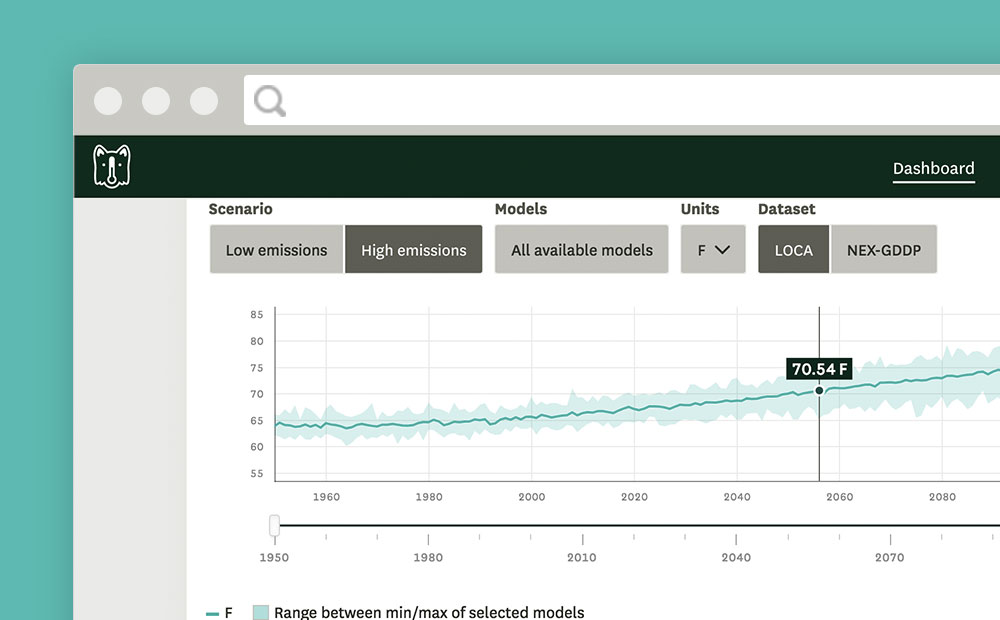Choose the LOCA dataset
This screenshot has height=620, width=1000.
pos(793,250)
